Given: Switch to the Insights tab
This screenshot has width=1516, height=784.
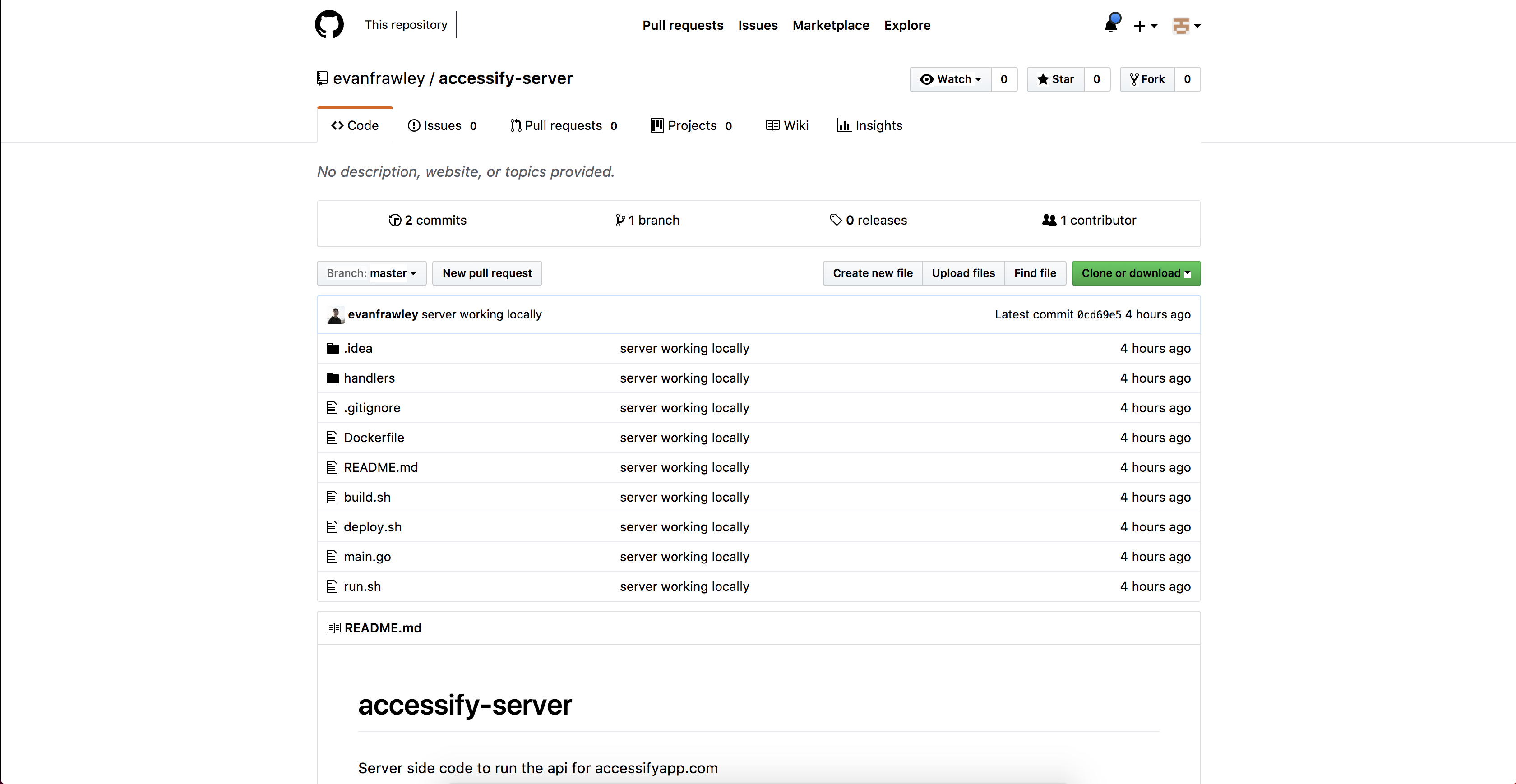Looking at the screenshot, I should [x=869, y=125].
